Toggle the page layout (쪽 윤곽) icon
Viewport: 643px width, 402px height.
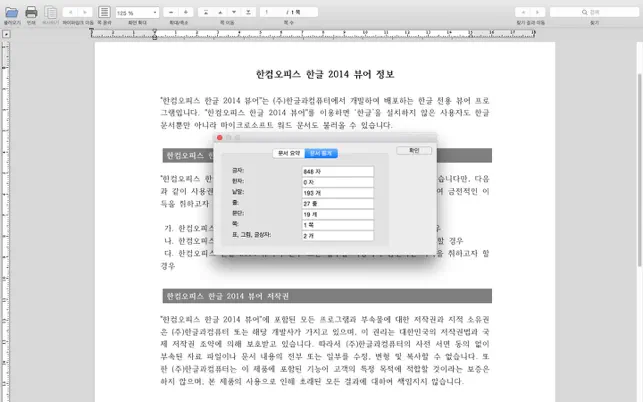pyautogui.click(x=104, y=12)
